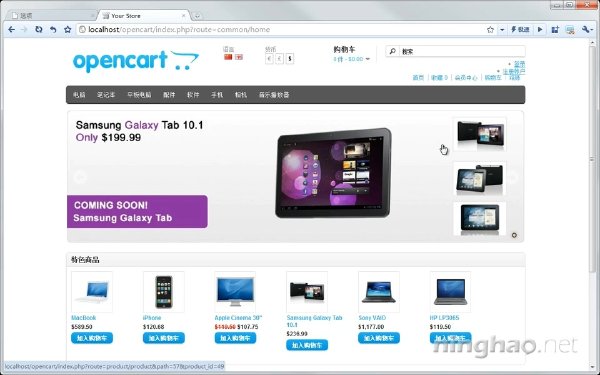Open the 软件 category menu
600x375 pixels.
tap(193, 95)
